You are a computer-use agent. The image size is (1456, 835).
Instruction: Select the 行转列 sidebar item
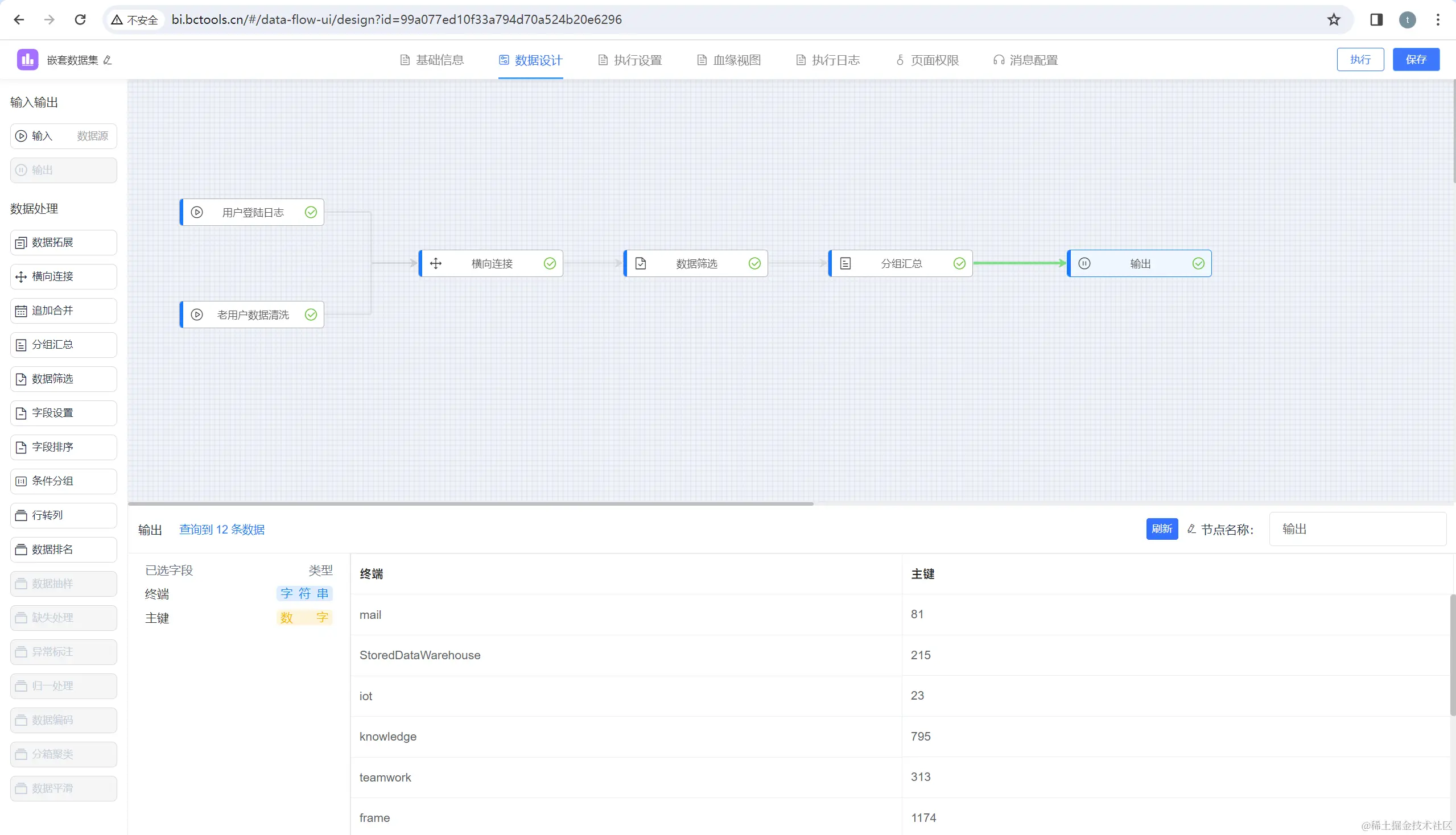pyautogui.click(x=63, y=515)
